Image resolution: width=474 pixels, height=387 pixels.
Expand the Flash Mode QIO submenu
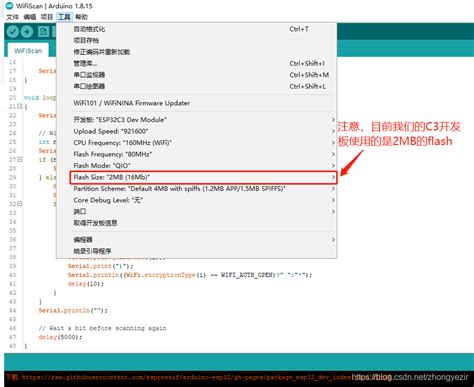[197, 166]
